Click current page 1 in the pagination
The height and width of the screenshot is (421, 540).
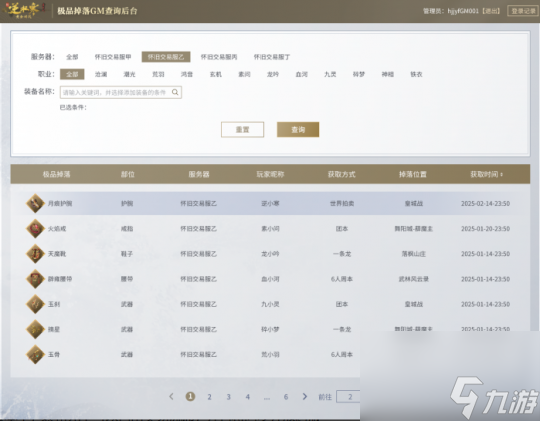pyautogui.click(x=190, y=397)
